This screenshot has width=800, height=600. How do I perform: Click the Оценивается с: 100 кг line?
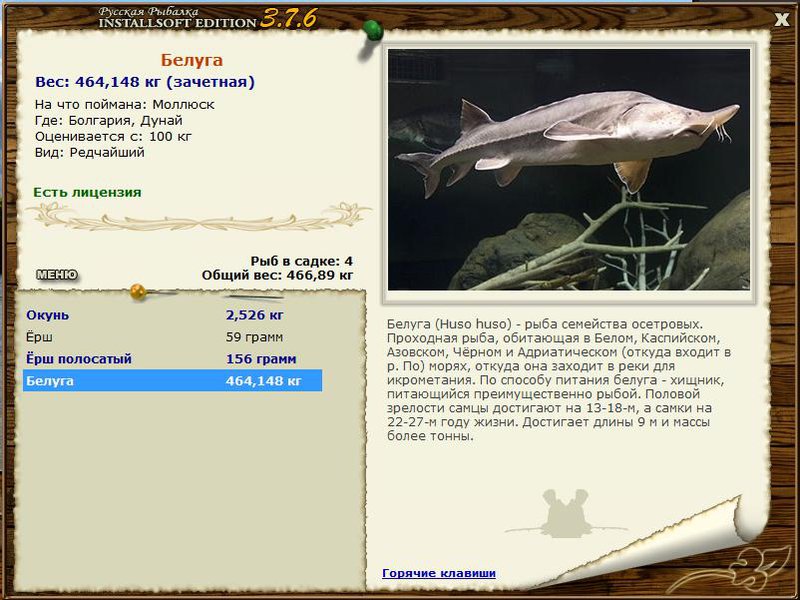pos(113,137)
